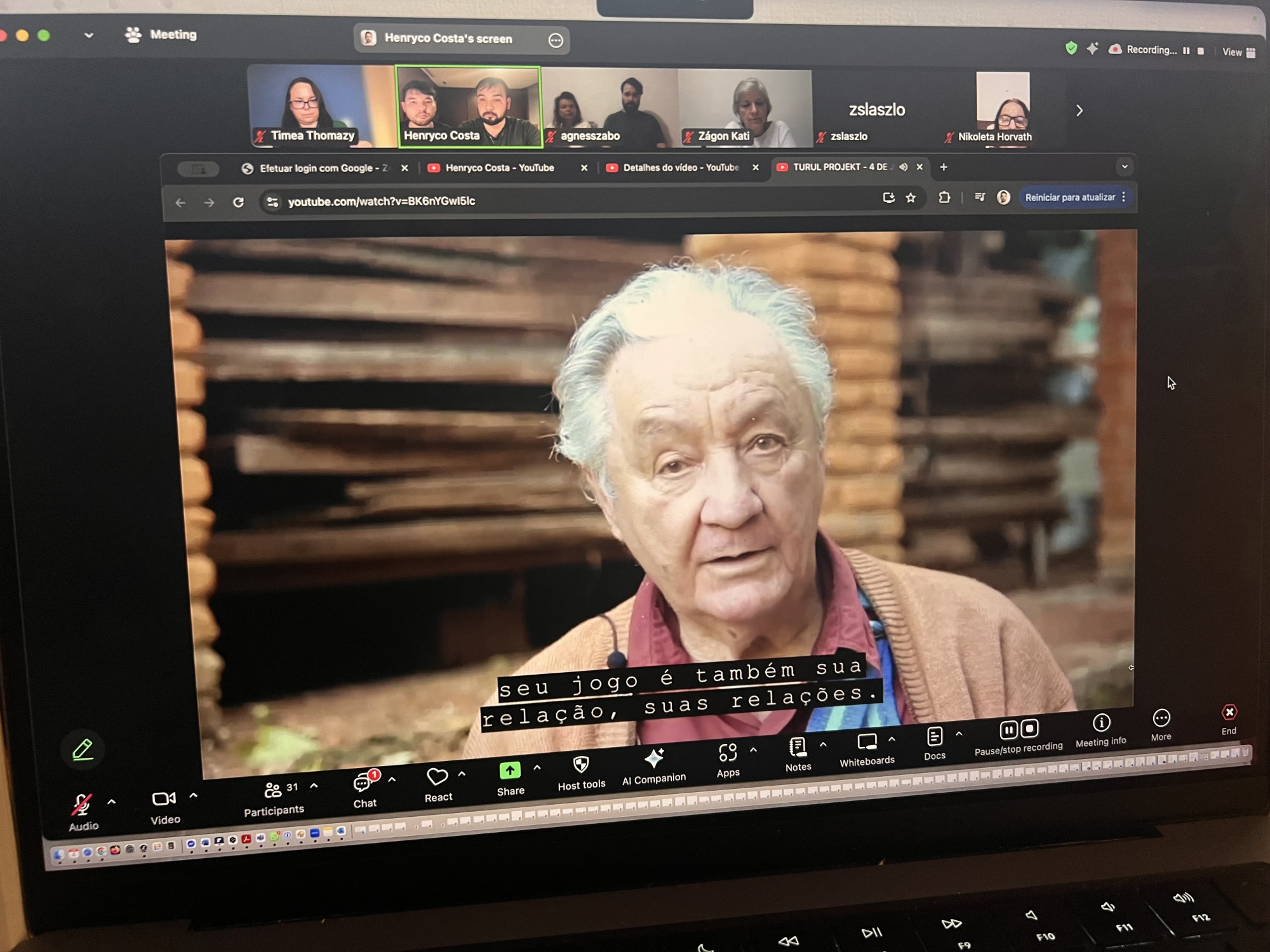Image resolution: width=1270 pixels, height=952 pixels.
Task: Expand the chevron beside Docs
Action: tap(959, 734)
